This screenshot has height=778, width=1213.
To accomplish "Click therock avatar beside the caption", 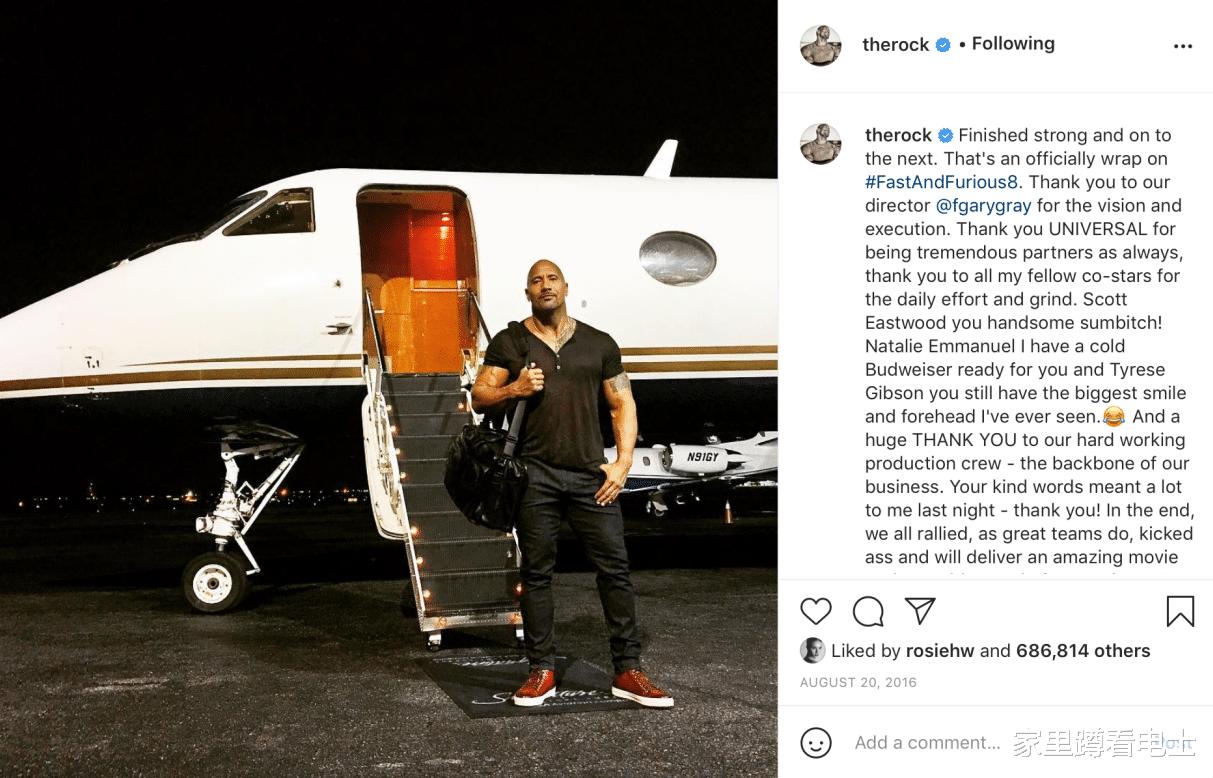I will pos(821,145).
